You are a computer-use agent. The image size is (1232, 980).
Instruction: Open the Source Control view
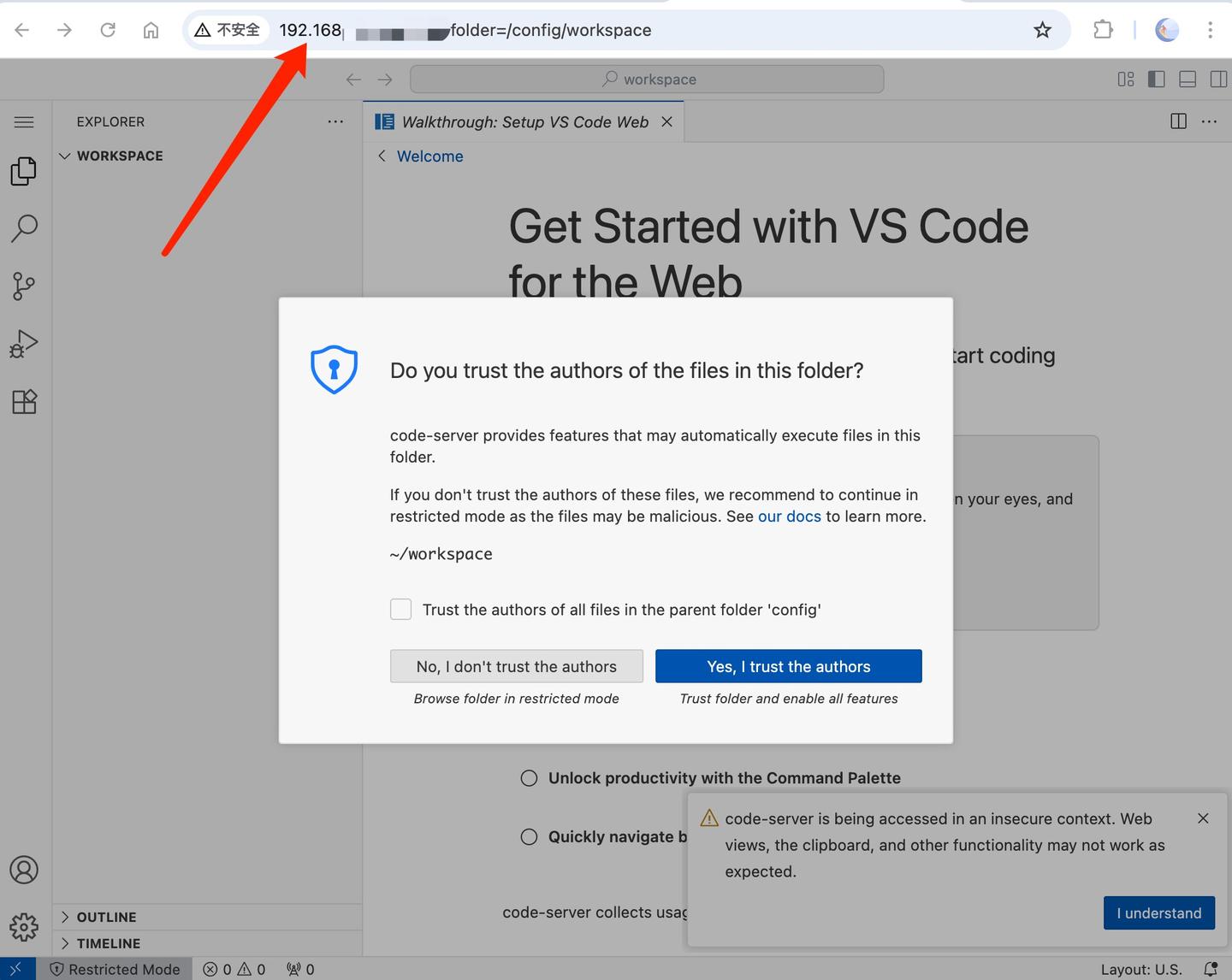pyautogui.click(x=24, y=286)
